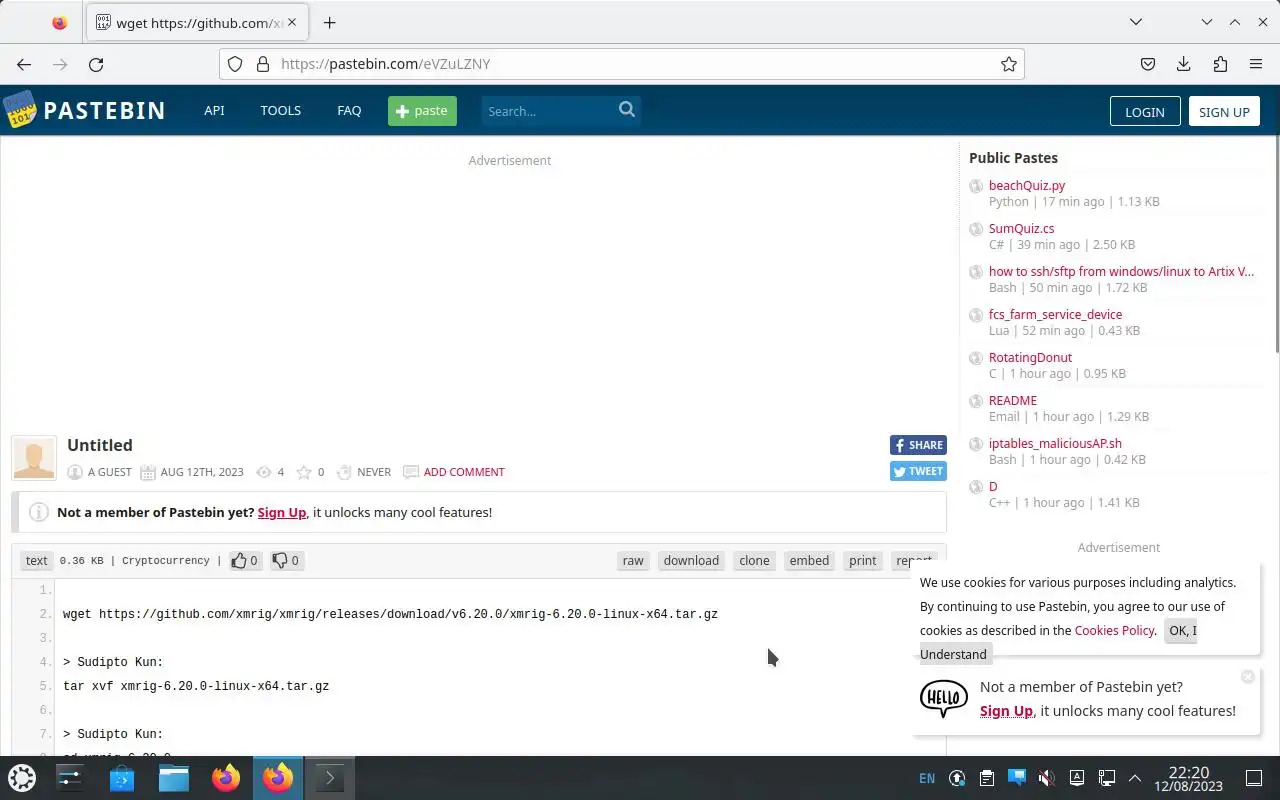Open the Discover software store icon
Viewport: 1280px width, 800px height.
[x=122, y=778]
